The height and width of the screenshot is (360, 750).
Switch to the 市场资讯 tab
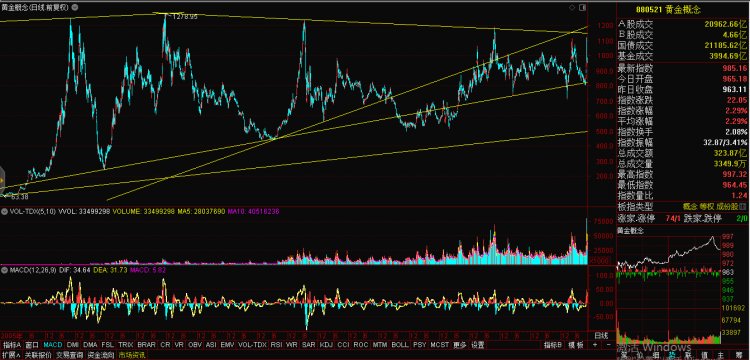pyautogui.click(x=131, y=355)
